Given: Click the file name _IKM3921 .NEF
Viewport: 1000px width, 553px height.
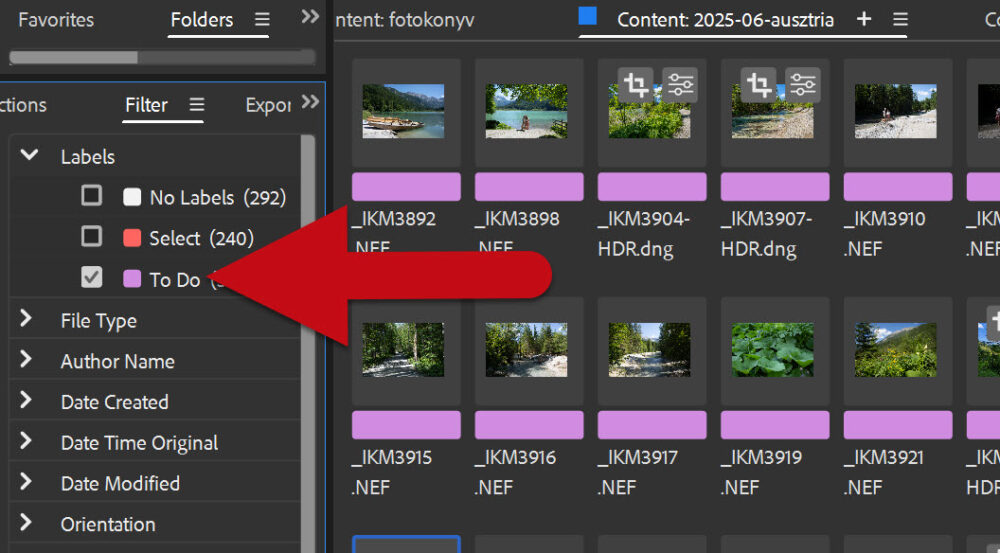Looking at the screenshot, I should point(884,472).
